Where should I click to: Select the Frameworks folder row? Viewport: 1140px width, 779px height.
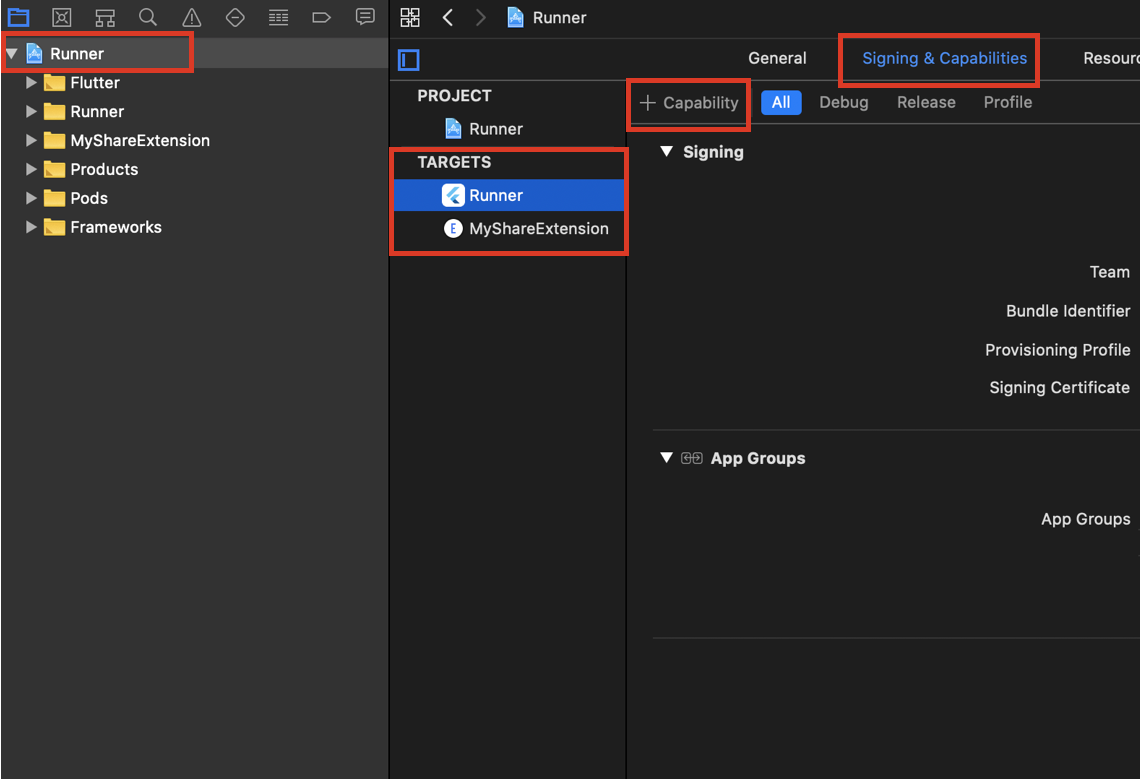(x=194, y=227)
